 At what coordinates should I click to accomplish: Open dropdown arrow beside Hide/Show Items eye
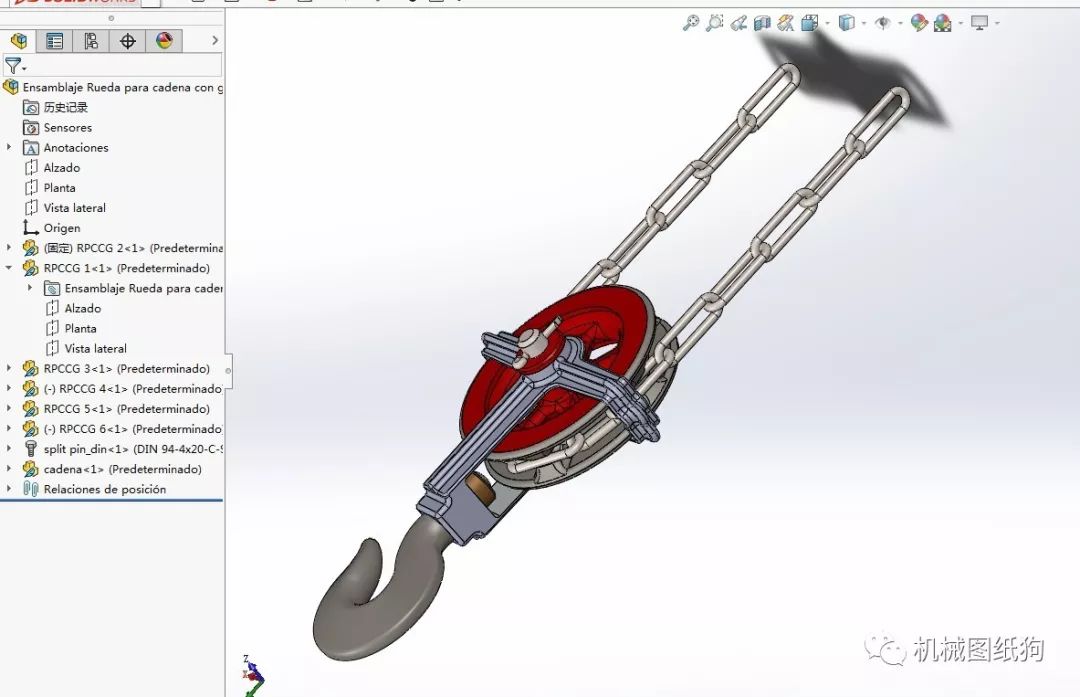click(x=900, y=23)
